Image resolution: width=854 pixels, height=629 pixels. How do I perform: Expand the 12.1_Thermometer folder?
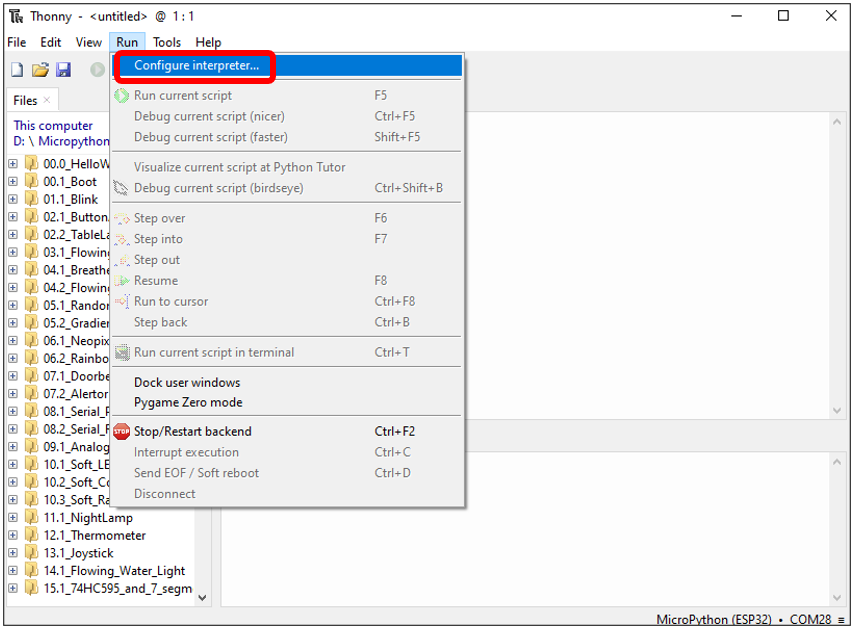[13, 535]
